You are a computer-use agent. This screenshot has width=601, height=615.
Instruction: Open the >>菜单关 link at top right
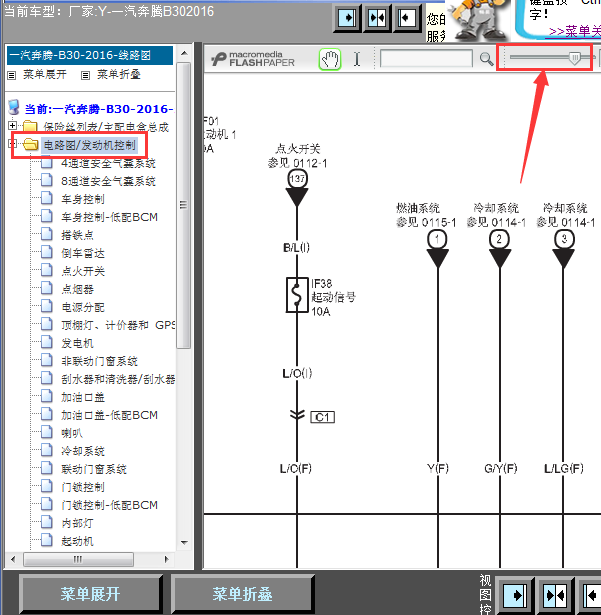[575, 31]
